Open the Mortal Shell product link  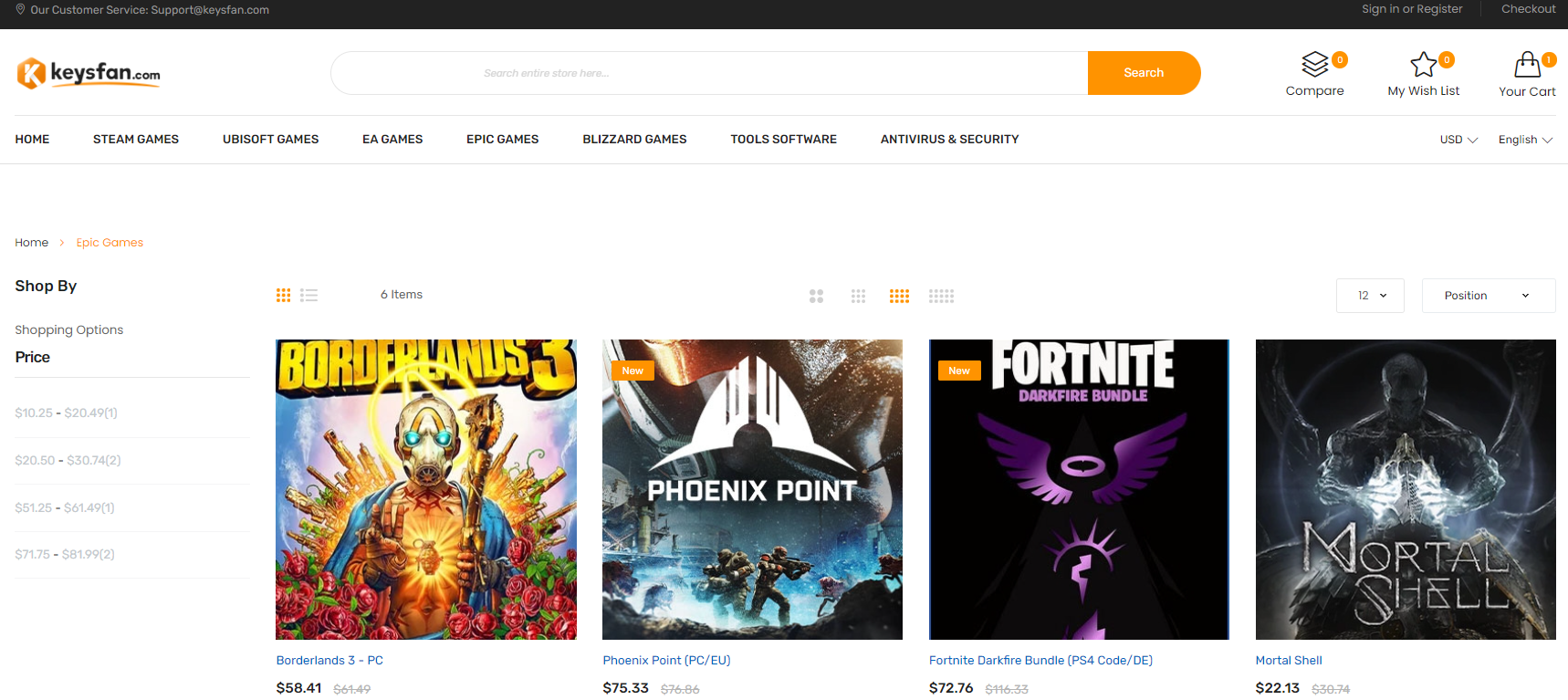coord(1289,661)
